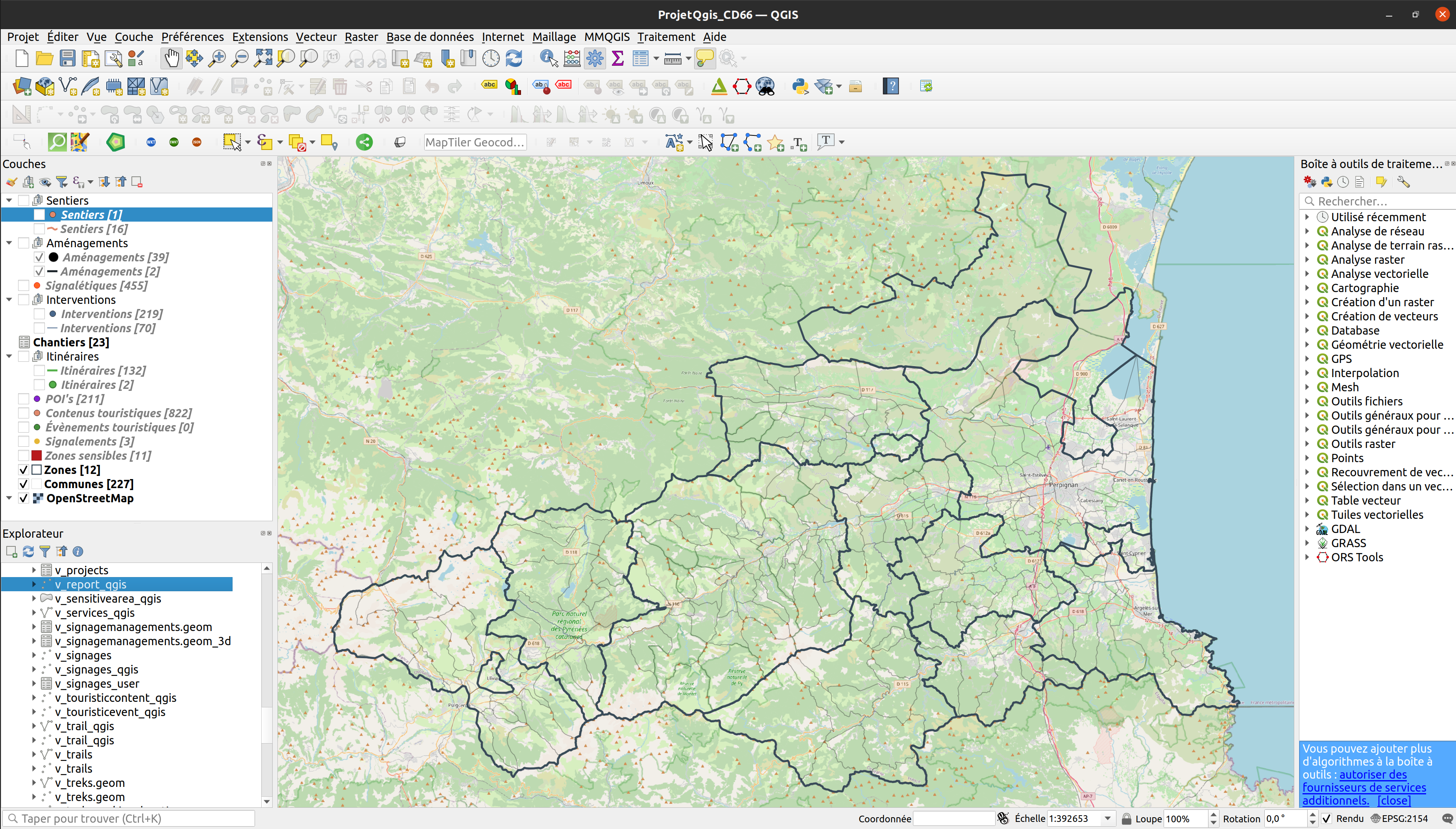
Task: Open the Processing Toolbox gear icon
Action: click(595, 58)
